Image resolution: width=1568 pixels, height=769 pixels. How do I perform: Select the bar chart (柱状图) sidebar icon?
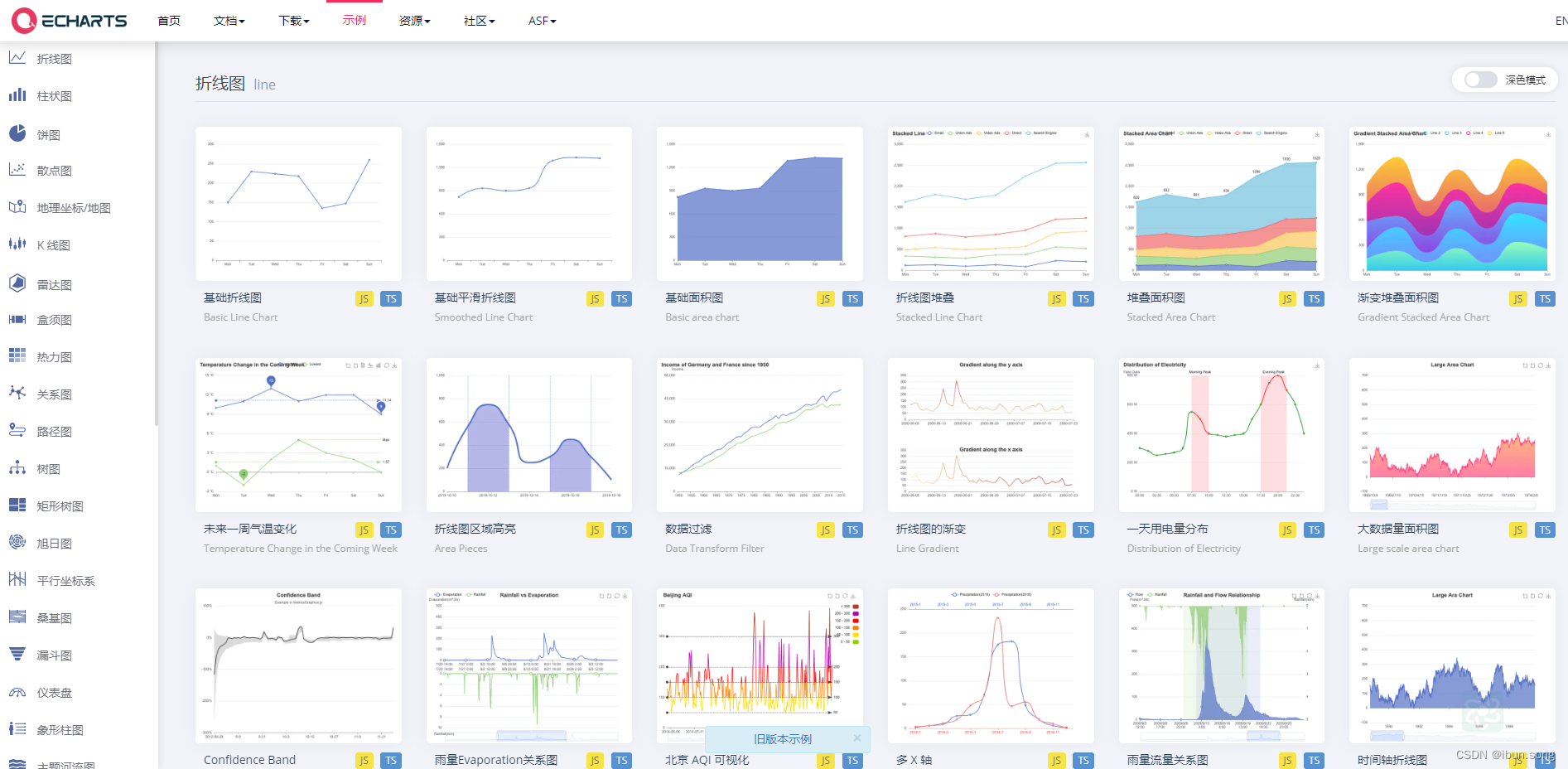tap(17, 95)
